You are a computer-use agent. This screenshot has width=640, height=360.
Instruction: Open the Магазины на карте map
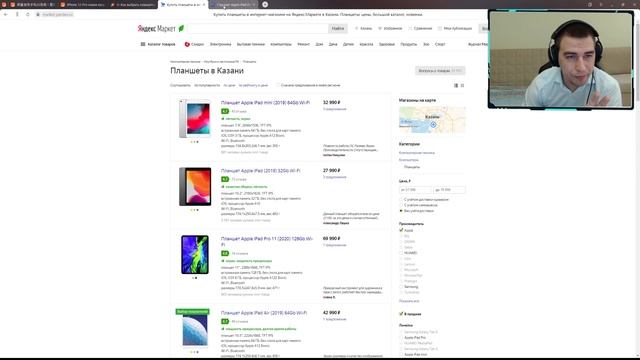click(432, 120)
